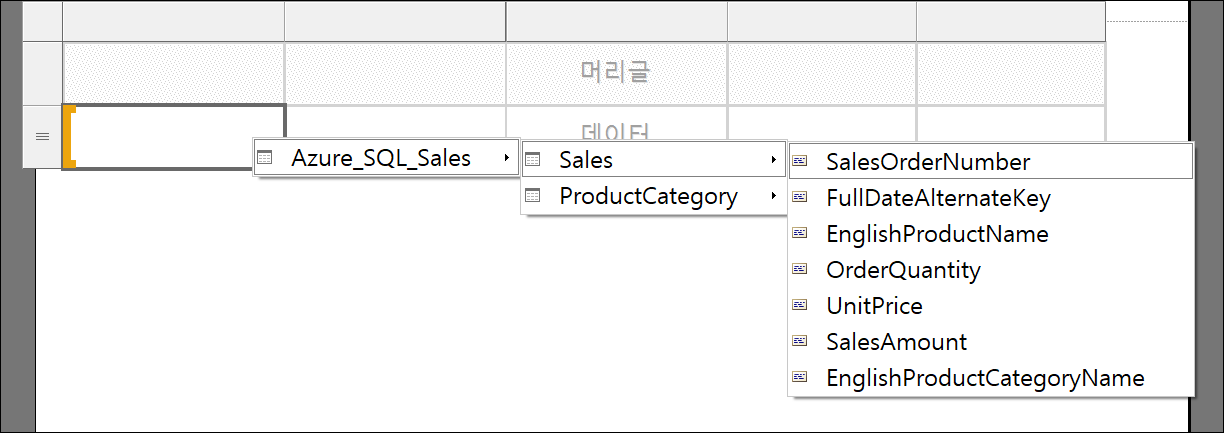Click the table icon beside Azure_SQL_Sales
This screenshot has height=433, width=1224.
(265, 158)
